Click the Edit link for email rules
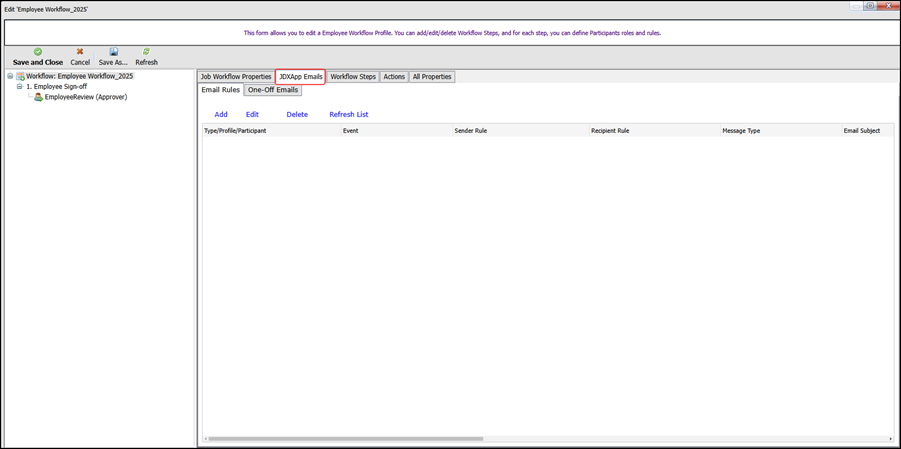Screen dimensions: 901x449 (x=252, y=115)
